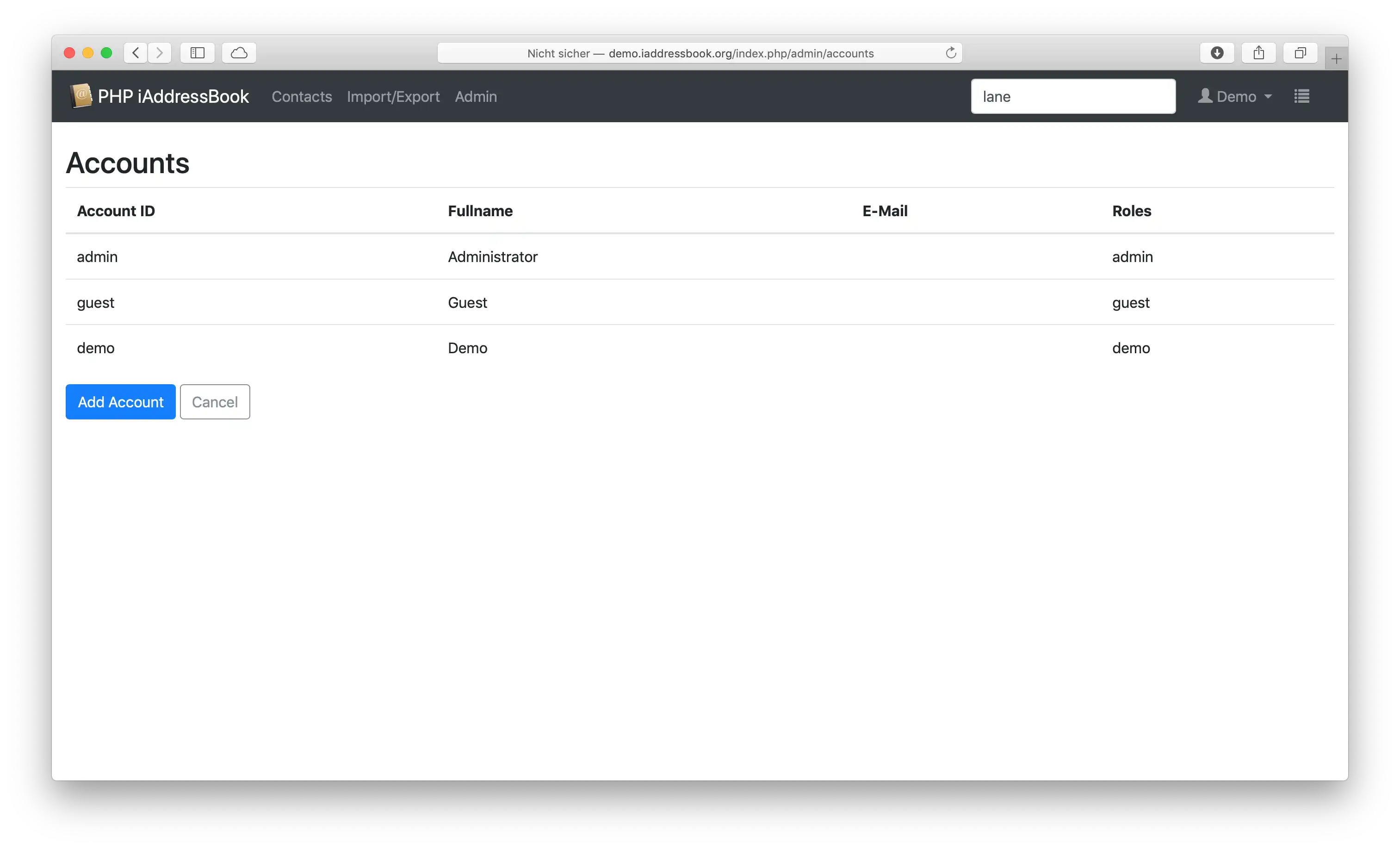Toggle the browser sidebar panel icon
Viewport: 1400px width, 849px height.
(x=197, y=52)
